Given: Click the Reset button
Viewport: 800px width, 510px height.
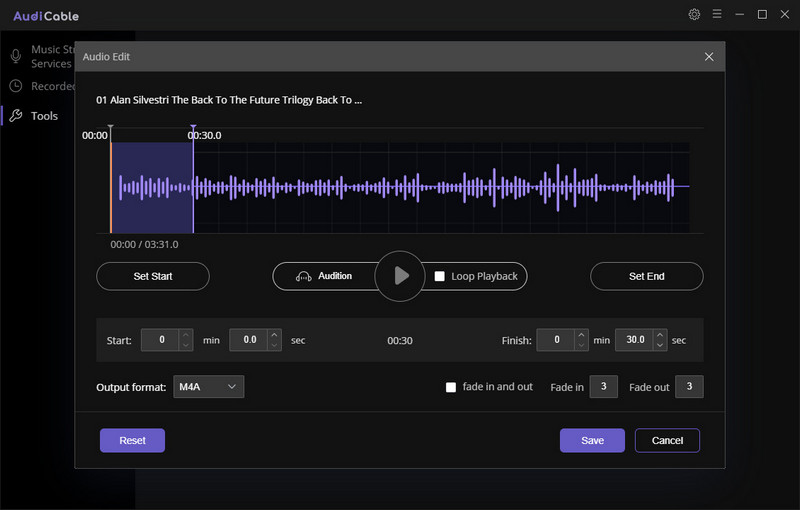Looking at the screenshot, I should pyautogui.click(x=132, y=441).
